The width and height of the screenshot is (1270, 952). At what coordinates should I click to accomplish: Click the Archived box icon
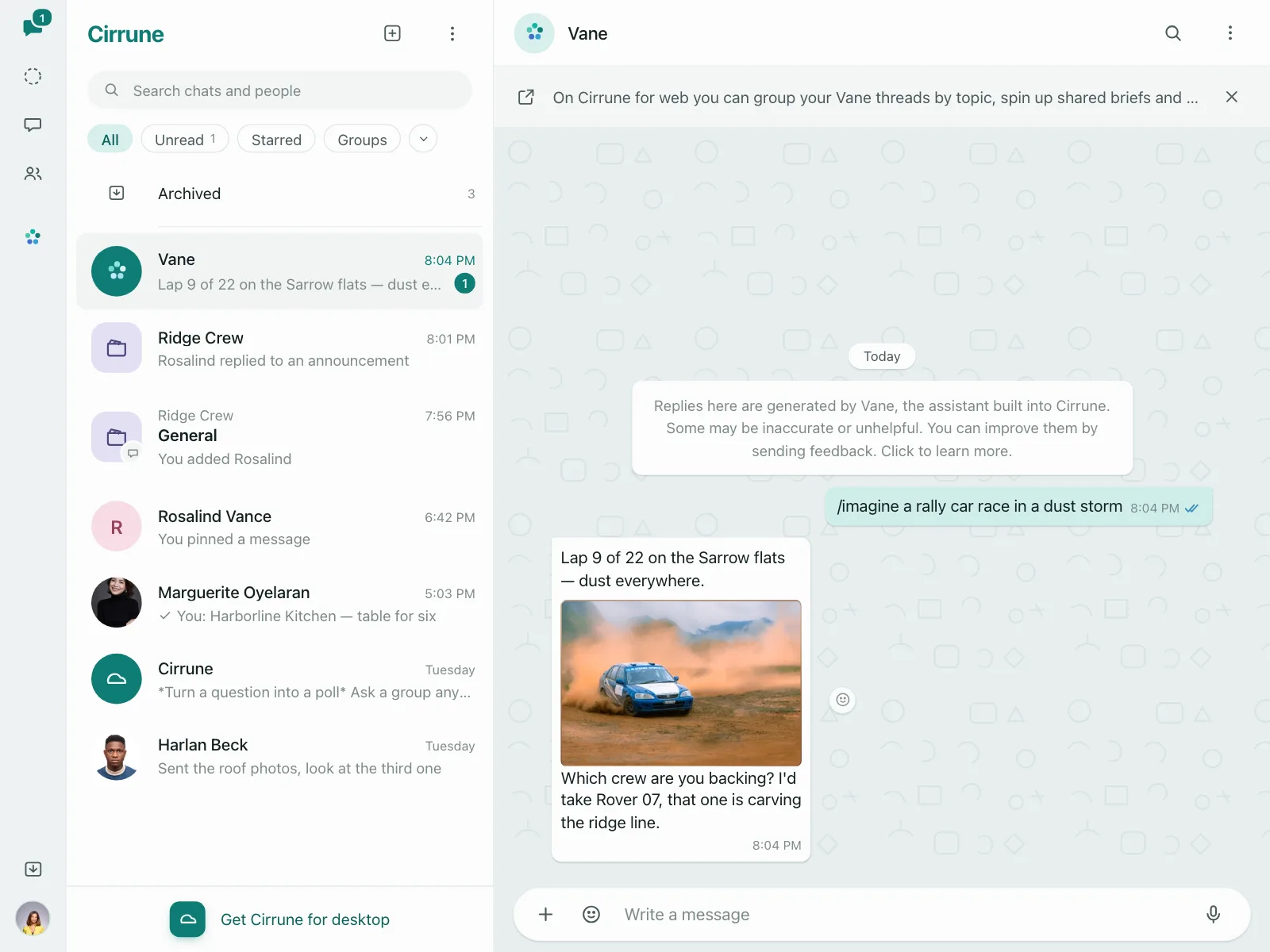tap(117, 193)
